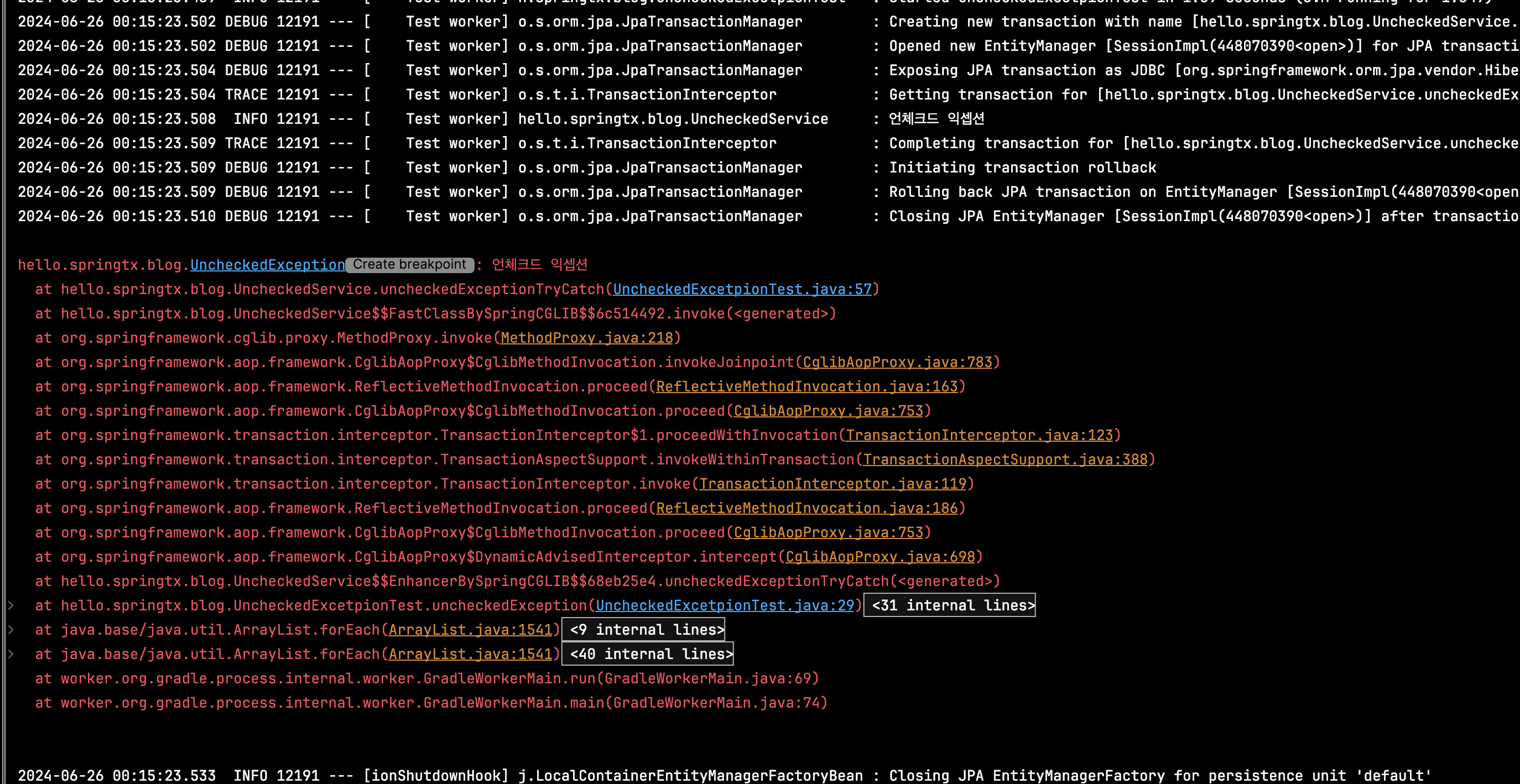Expand the 31 internal lines fold
Screen dimensions: 1520x784
pyautogui.click(x=949, y=605)
